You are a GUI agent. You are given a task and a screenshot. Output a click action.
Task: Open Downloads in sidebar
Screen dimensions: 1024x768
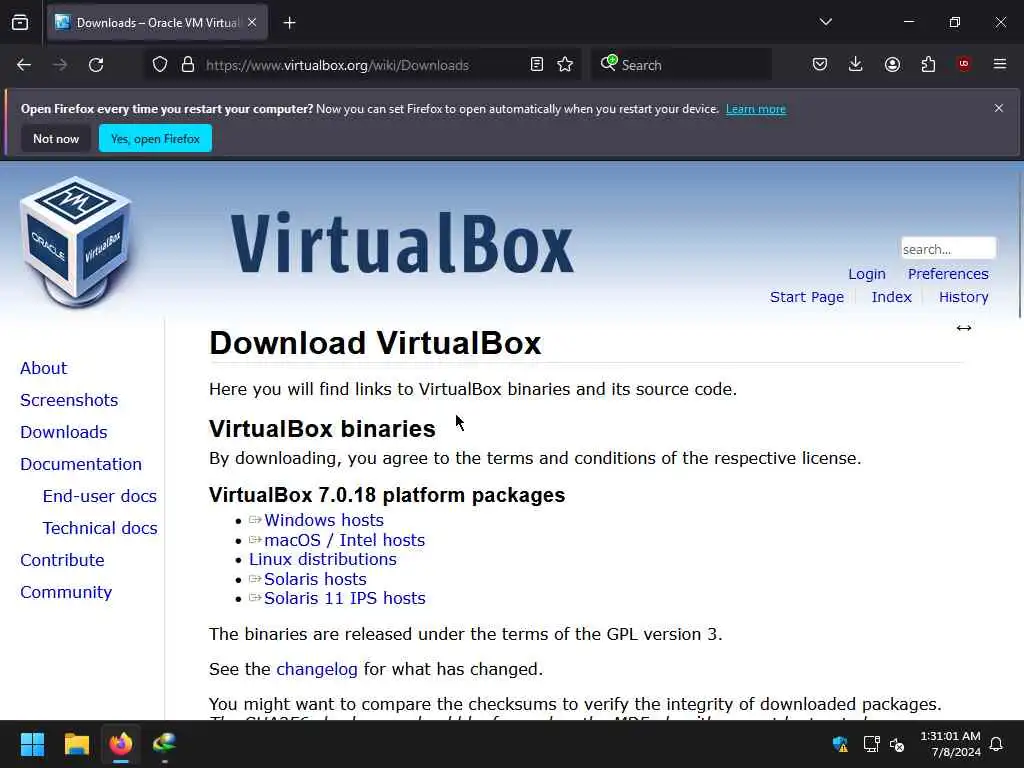pyautogui.click(x=63, y=432)
